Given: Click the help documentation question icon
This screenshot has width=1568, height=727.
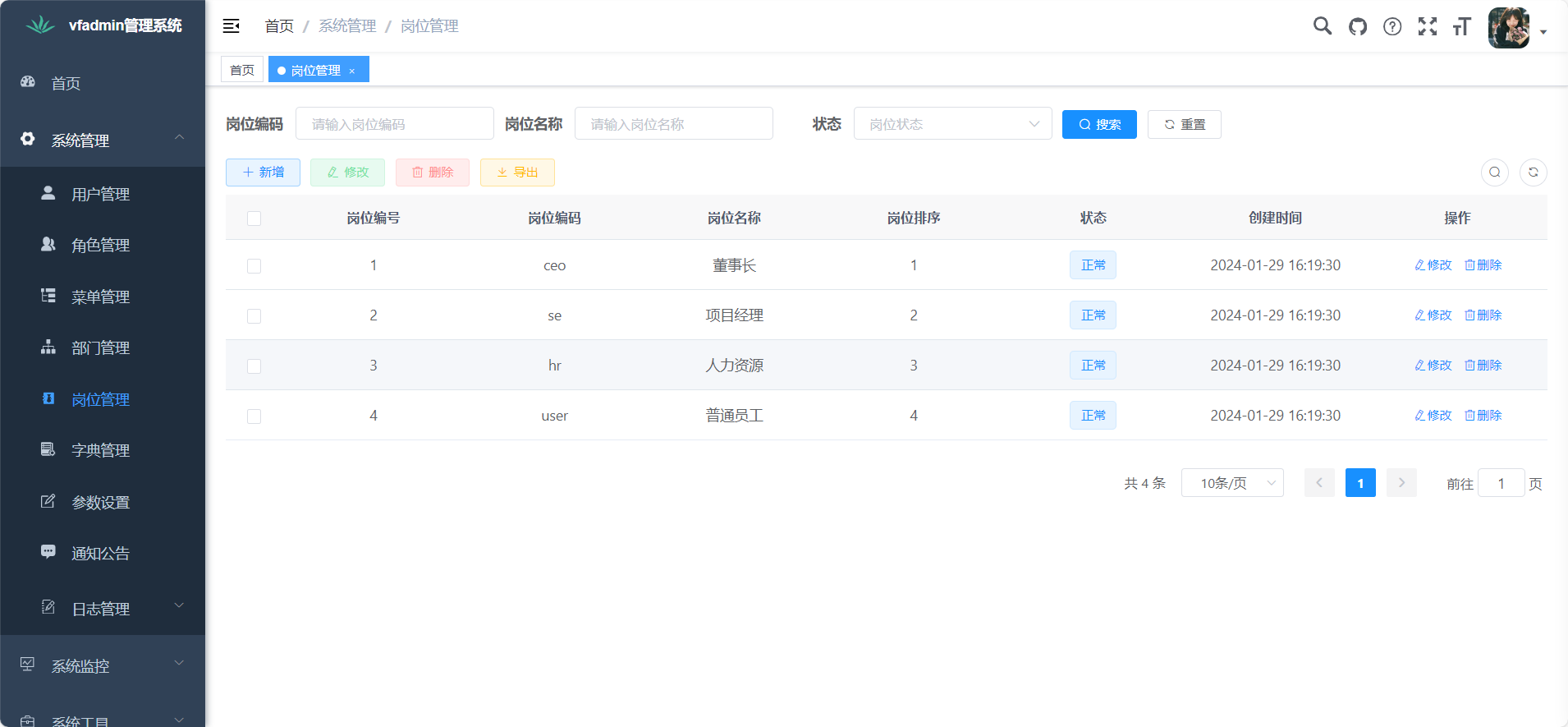Looking at the screenshot, I should point(1392,26).
